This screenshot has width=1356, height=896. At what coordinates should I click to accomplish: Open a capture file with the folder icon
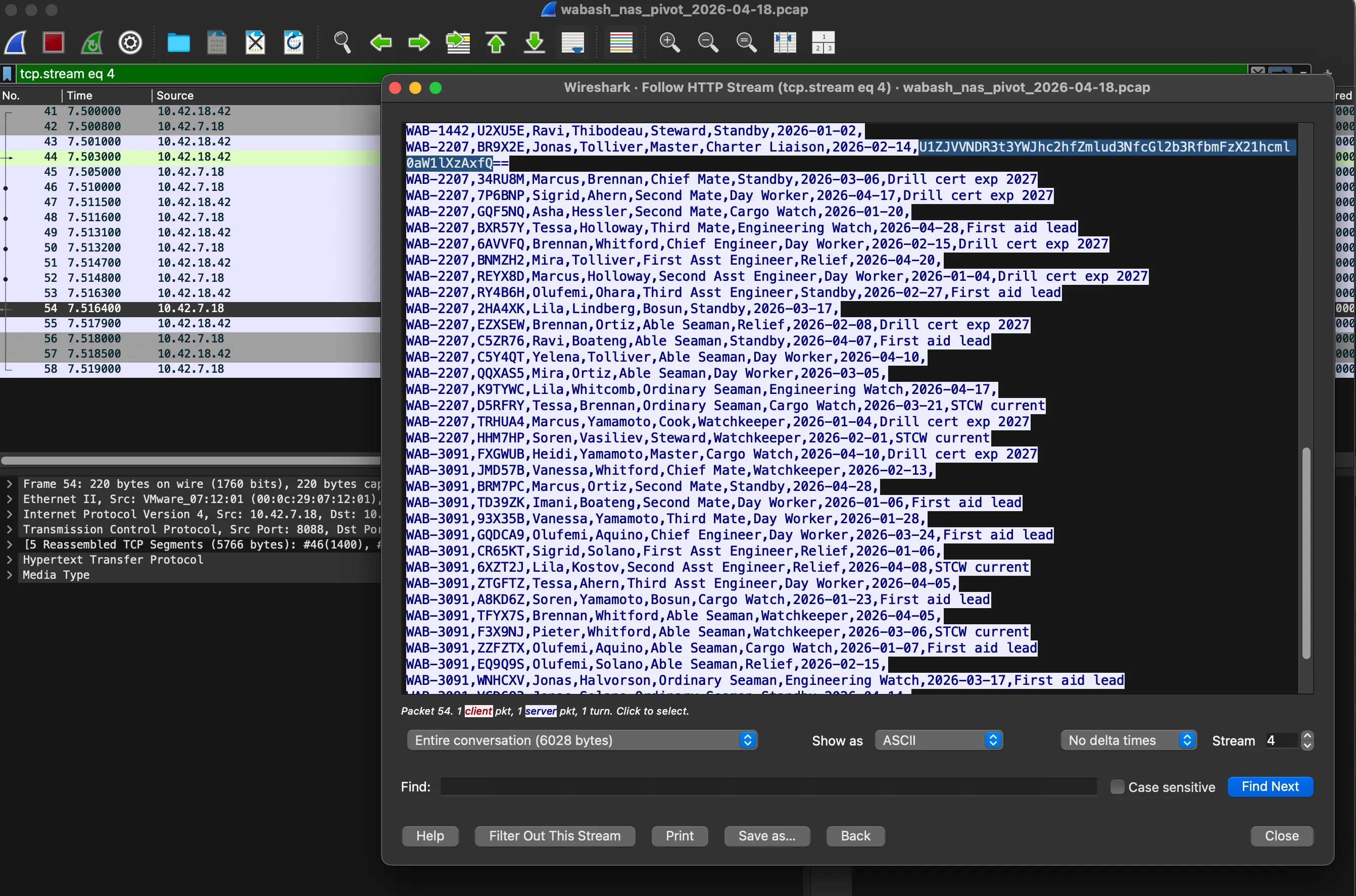[178, 42]
